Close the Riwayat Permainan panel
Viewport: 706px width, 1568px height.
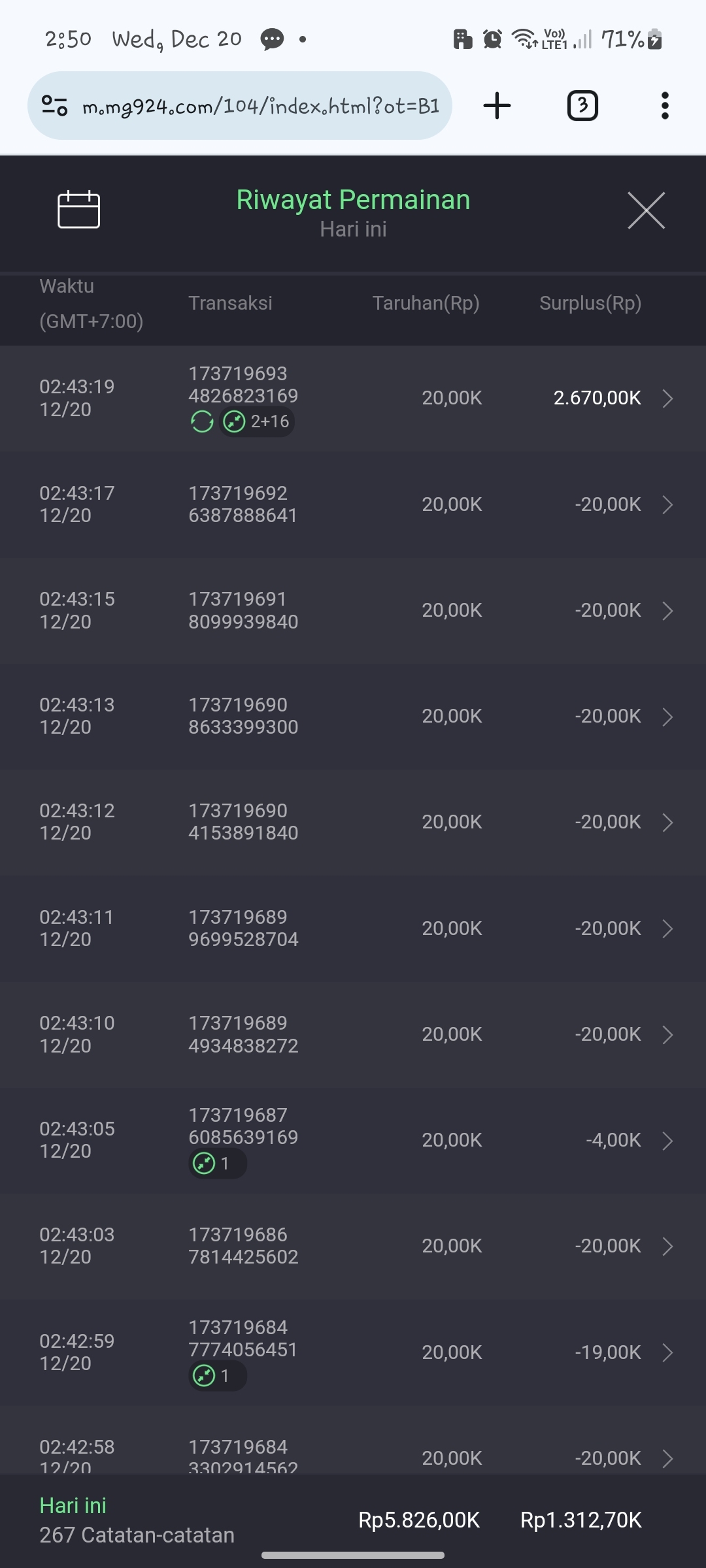[646, 210]
